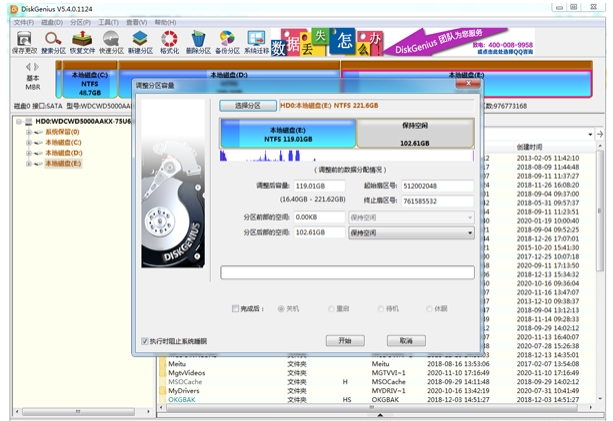Image resolution: width=613 pixels, height=421 pixels.
Task: Click the folder icon next to Meitu
Action: click(x=163, y=364)
